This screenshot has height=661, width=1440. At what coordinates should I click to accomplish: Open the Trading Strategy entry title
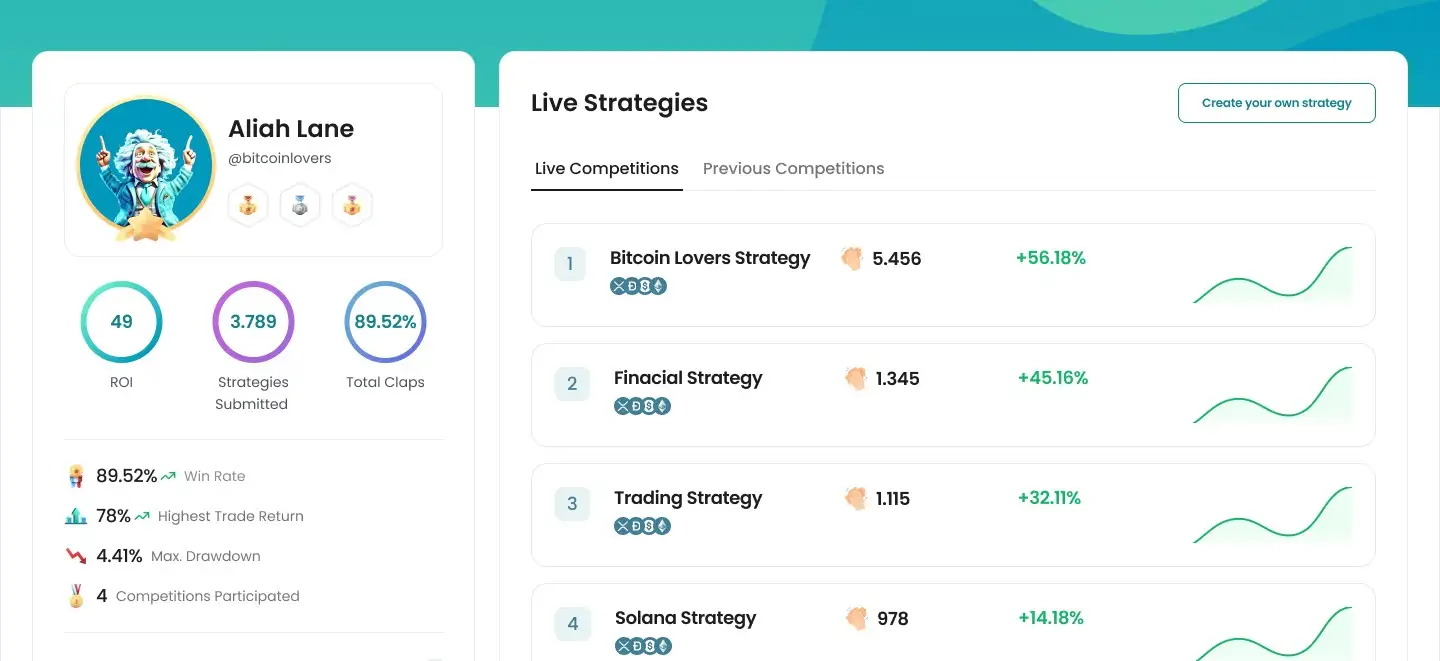pos(688,498)
